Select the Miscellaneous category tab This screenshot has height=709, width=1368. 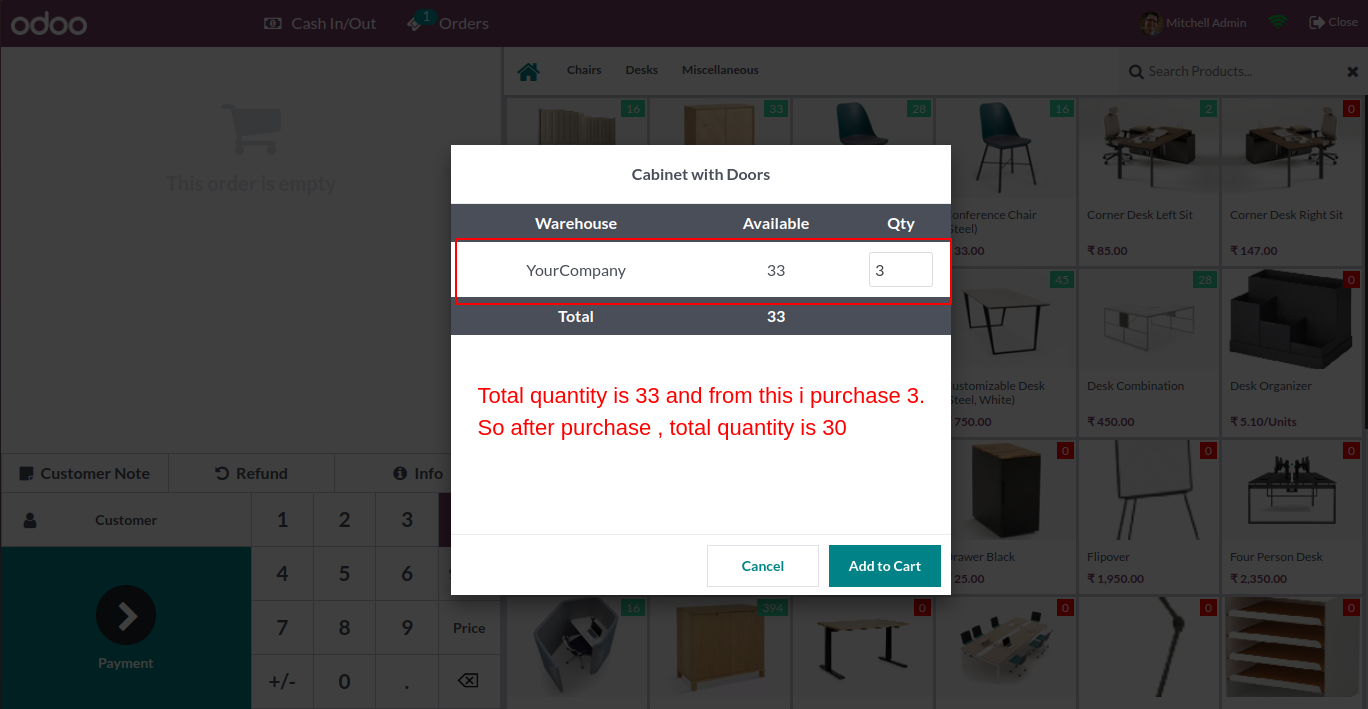pos(720,70)
